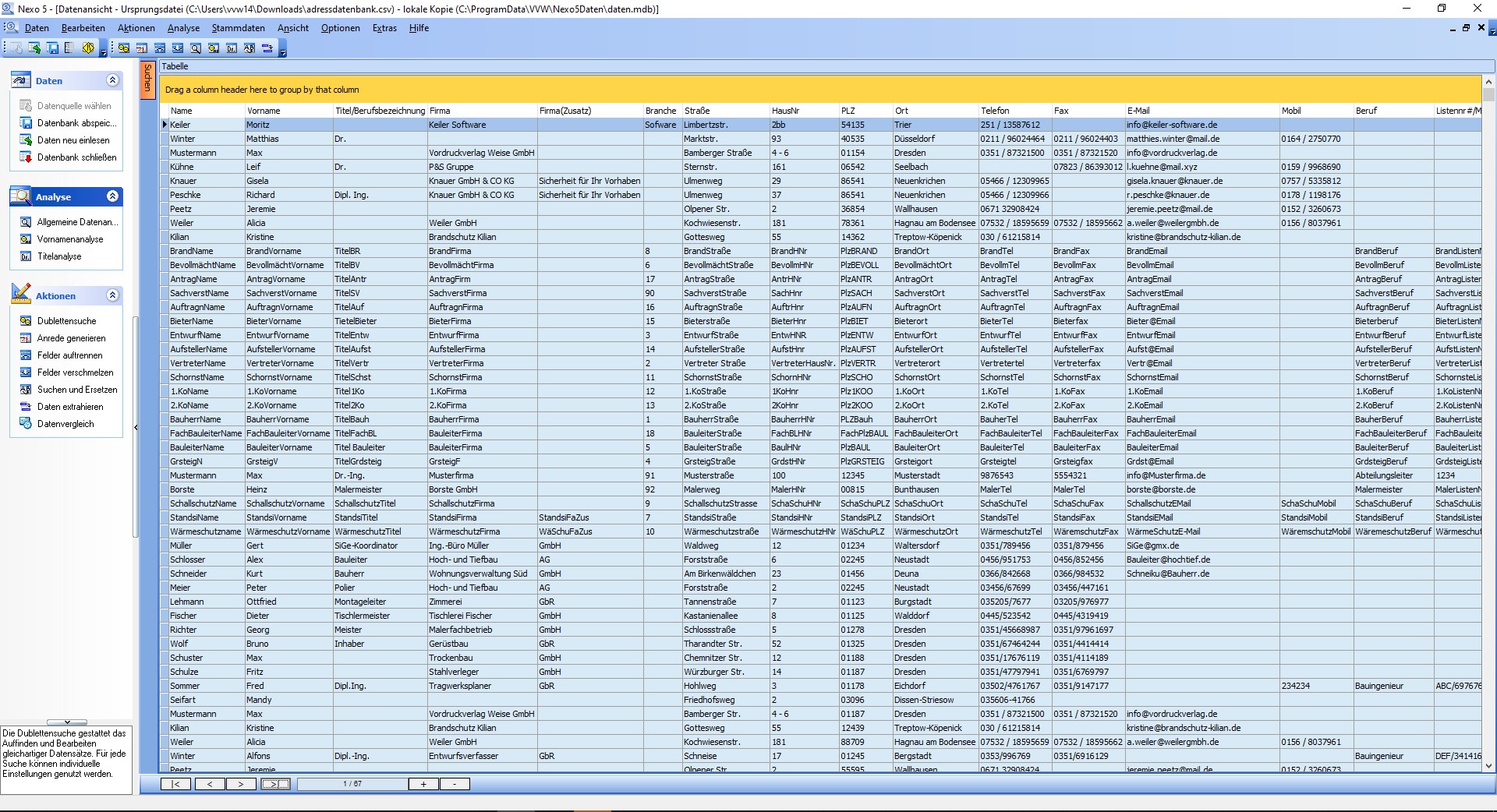Image resolution: width=1497 pixels, height=812 pixels.
Task: Open the Stammdaten menu
Action: click(x=238, y=28)
